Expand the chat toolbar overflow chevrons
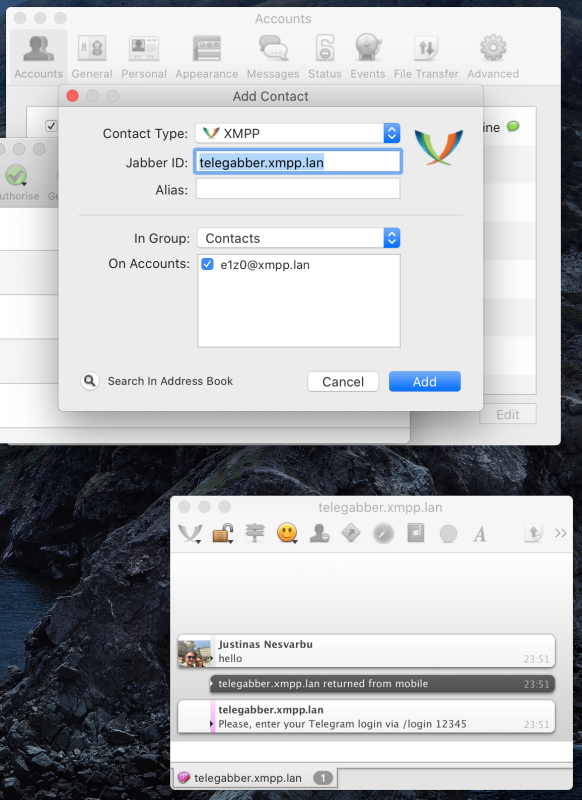The height and width of the screenshot is (800, 582). (561, 533)
